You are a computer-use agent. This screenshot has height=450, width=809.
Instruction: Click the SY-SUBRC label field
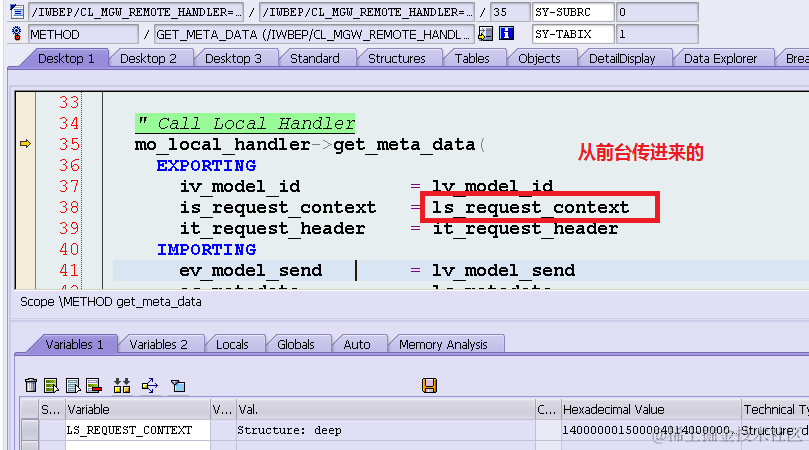[x=573, y=12]
